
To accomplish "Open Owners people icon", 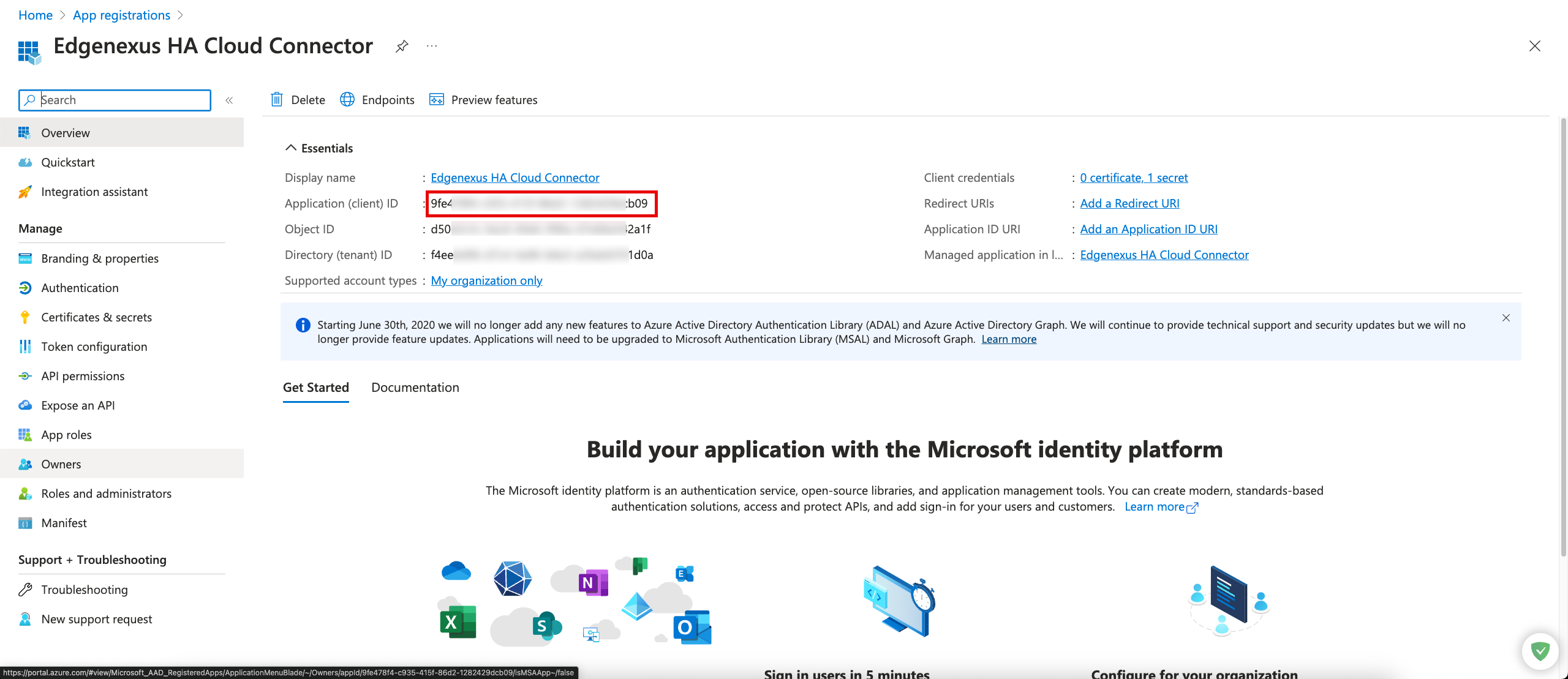I will (25, 464).
